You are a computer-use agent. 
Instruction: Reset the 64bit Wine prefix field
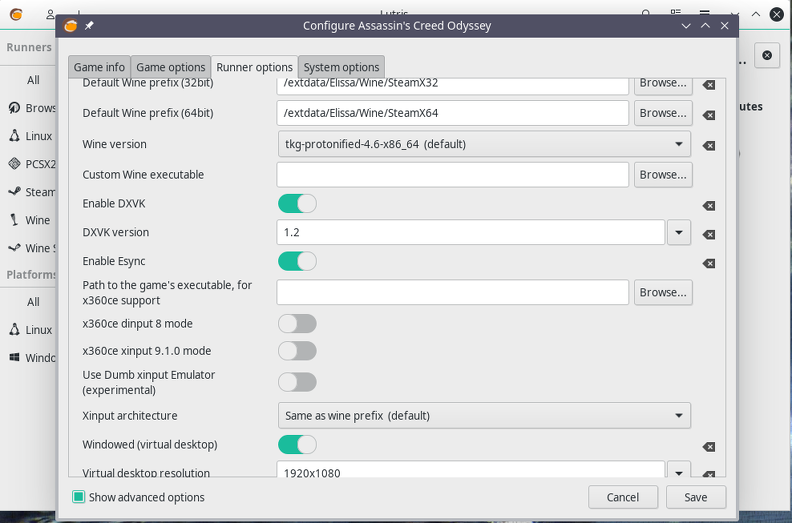(709, 115)
